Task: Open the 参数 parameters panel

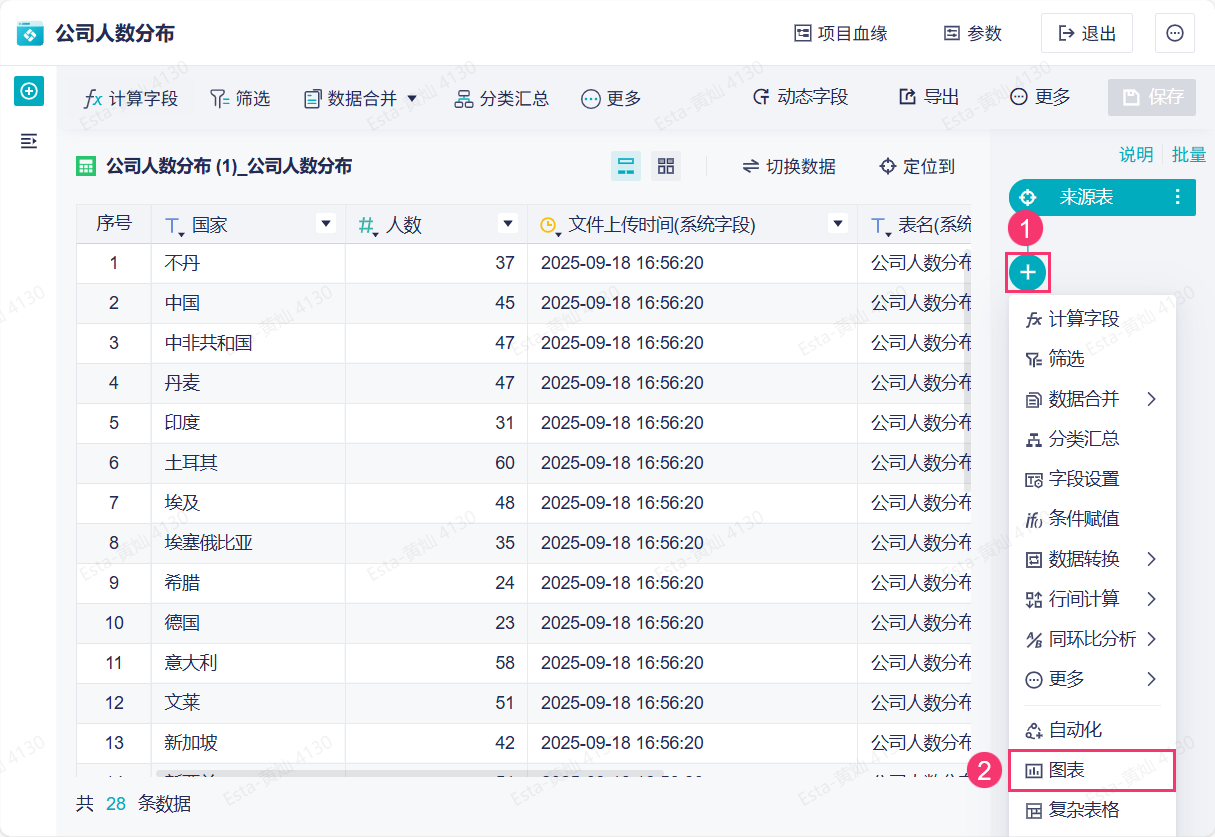Action: point(972,33)
